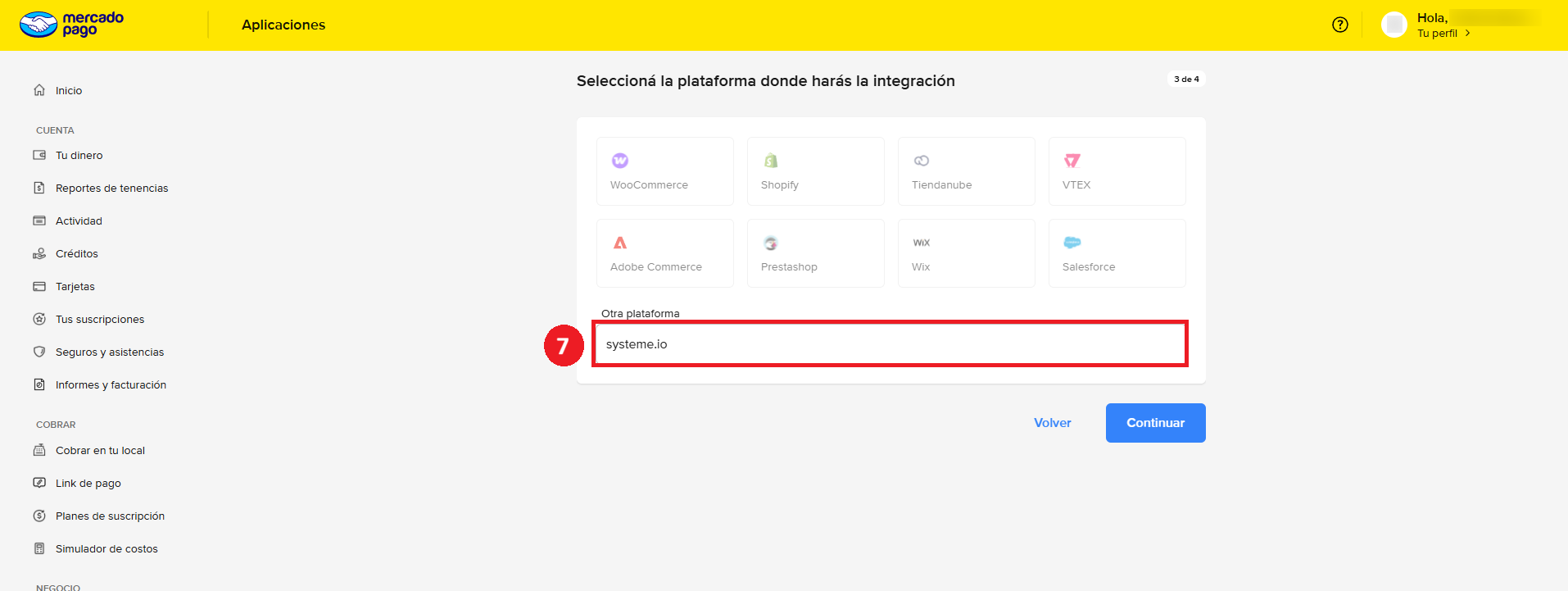Screen dimensions: 1568x591
Task: Open Planes de suscripción menu item
Action: coord(110,516)
